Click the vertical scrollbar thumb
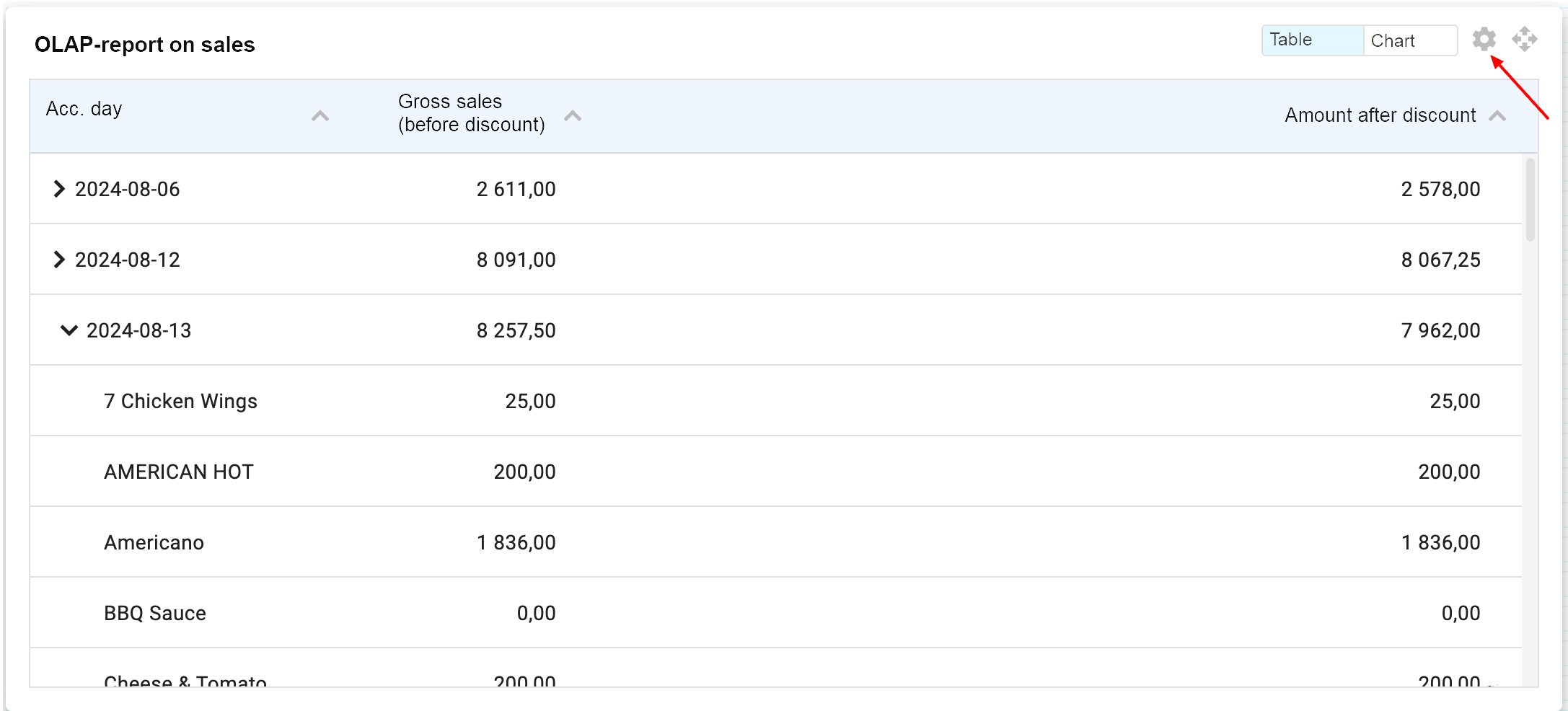 [x=1530, y=199]
